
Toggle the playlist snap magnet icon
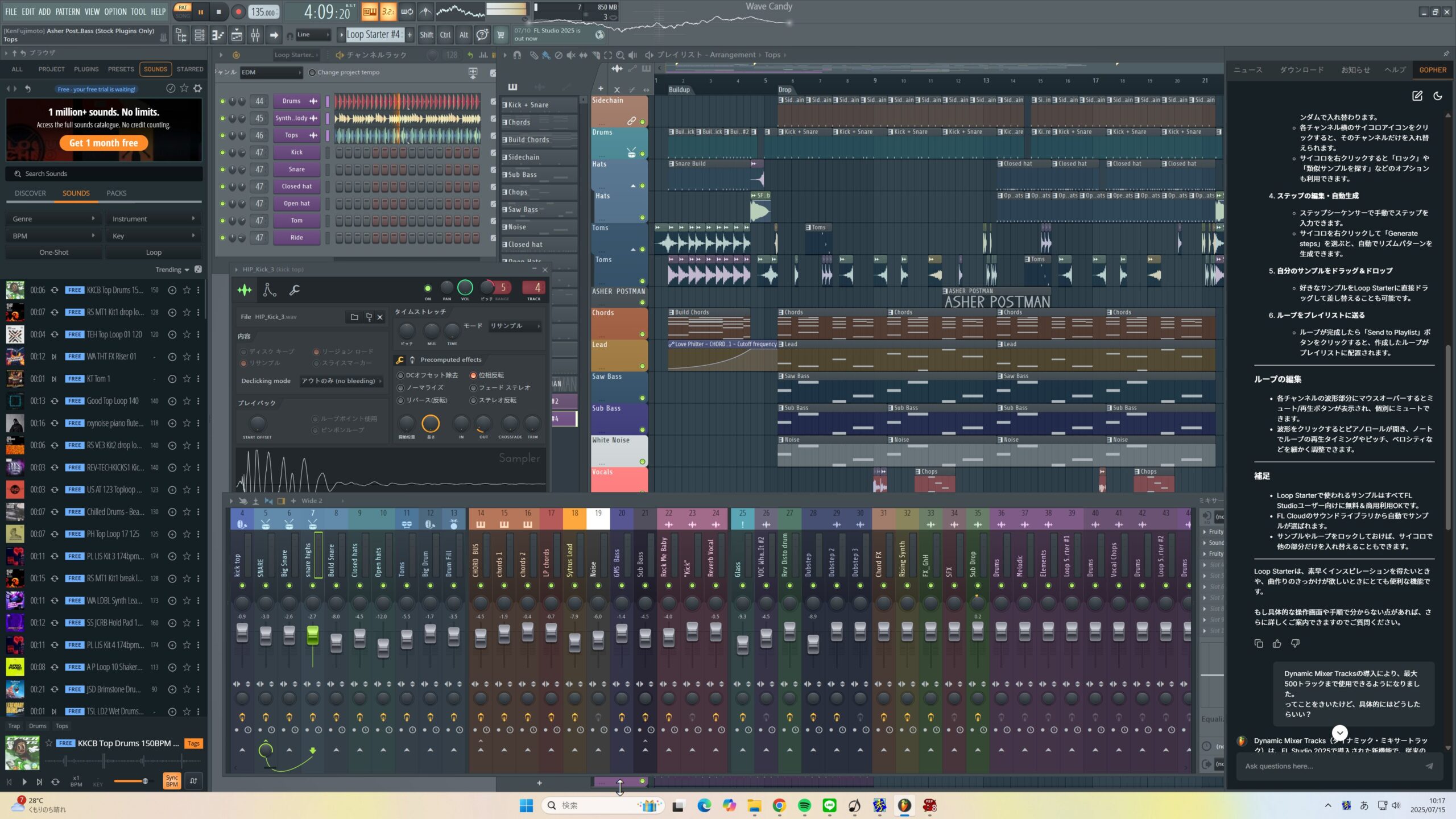pyautogui.click(x=517, y=55)
